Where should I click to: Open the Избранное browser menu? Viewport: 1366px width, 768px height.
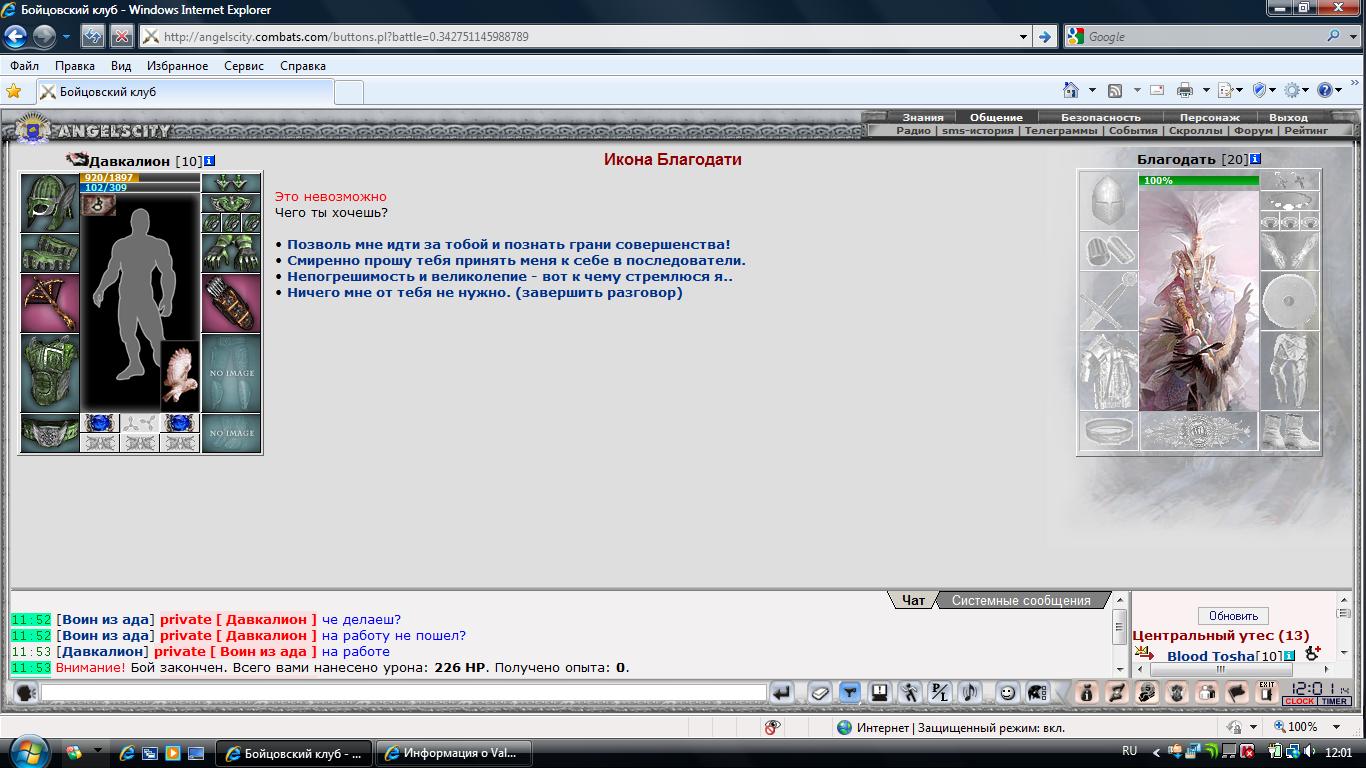coord(177,66)
